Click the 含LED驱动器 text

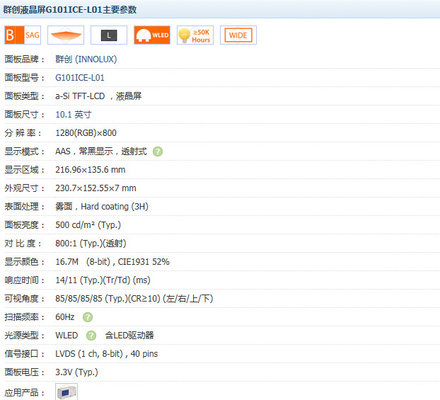[x=129, y=335]
